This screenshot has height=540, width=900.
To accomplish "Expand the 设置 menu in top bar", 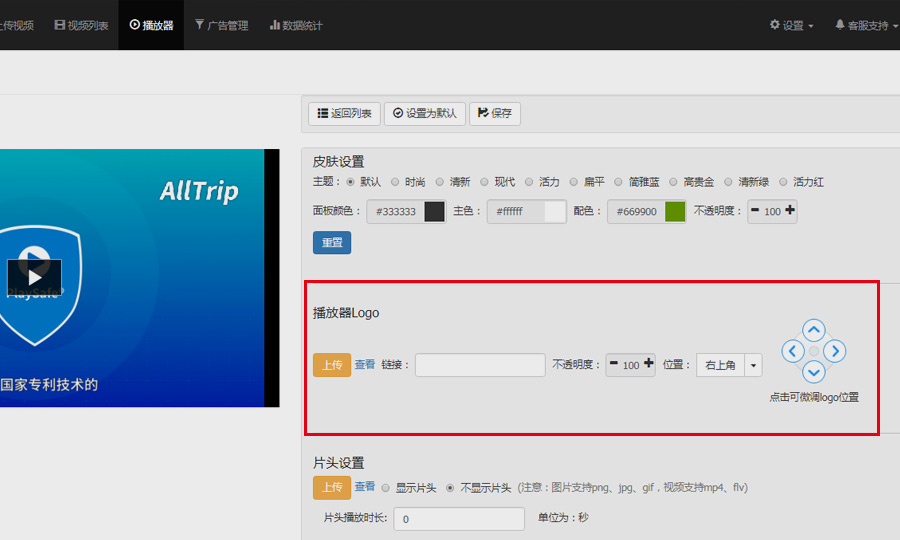I will (791, 25).
